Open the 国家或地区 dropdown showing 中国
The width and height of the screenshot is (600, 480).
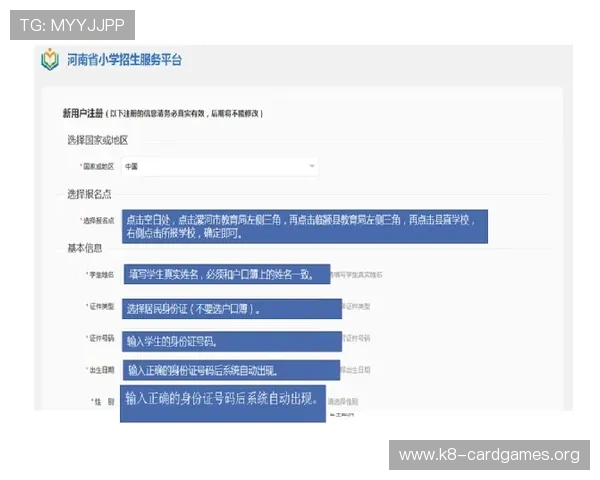(220, 167)
